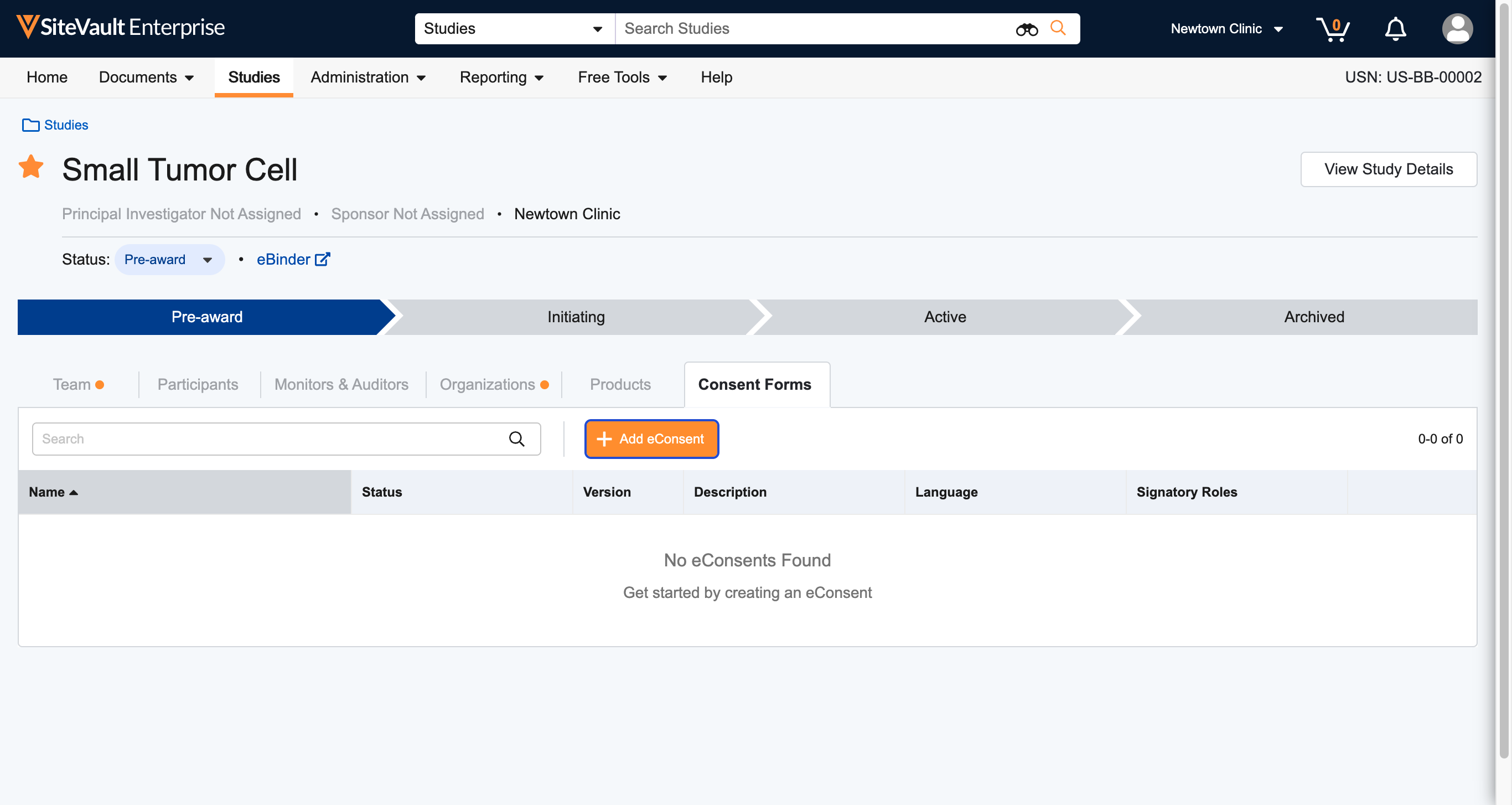This screenshot has width=1512, height=805.
Task: Expand the Documents menu
Action: coord(146,78)
